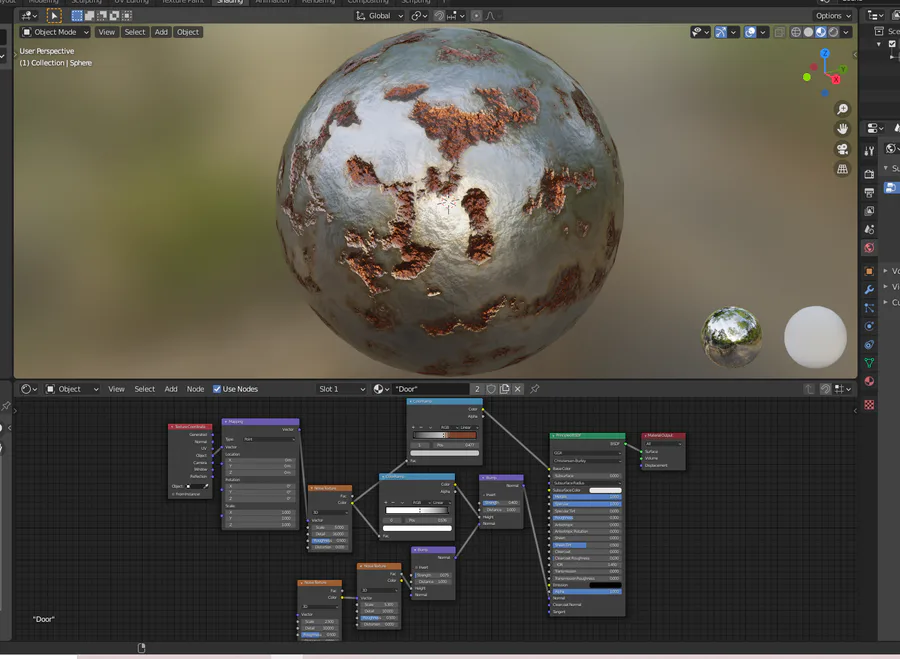Open the View Layer properties tab icon
The width and height of the screenshot is (900, 659).
pyautogui.click(x=869, y=211)
